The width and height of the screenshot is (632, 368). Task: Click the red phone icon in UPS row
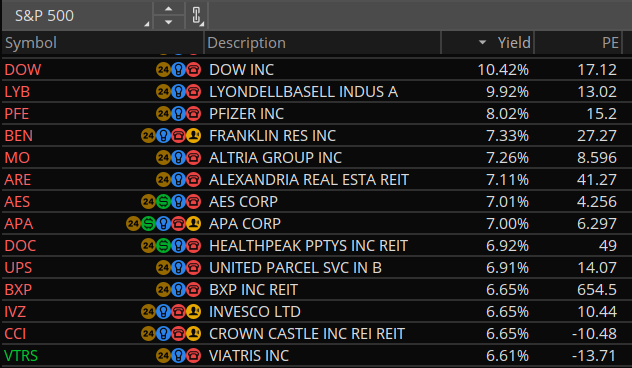(193, 268)
